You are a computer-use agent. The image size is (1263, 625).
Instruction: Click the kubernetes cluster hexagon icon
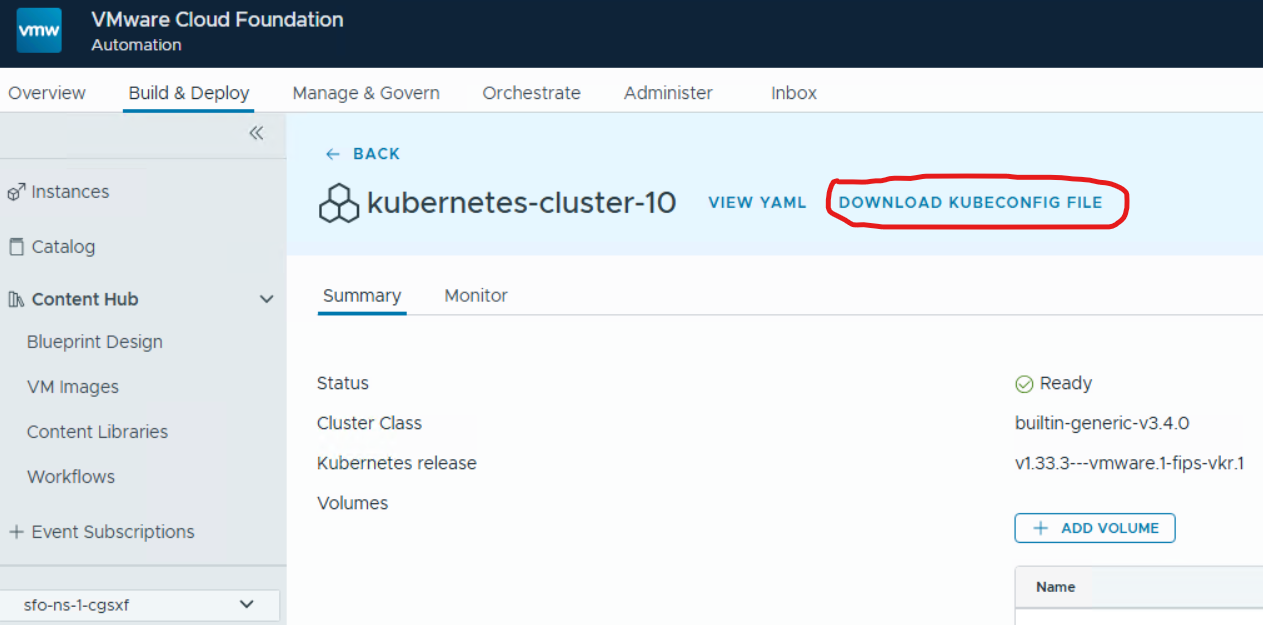(339, 203)
